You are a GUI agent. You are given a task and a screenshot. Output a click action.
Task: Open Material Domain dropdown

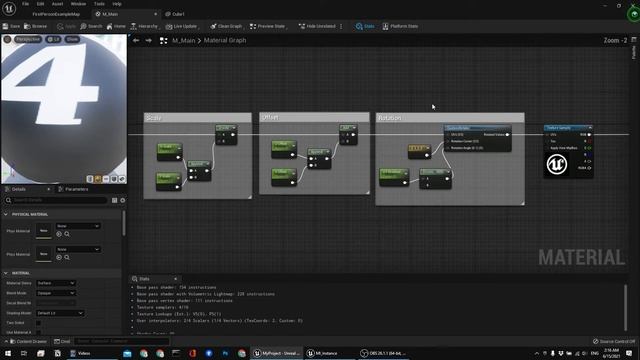[56, 283]
